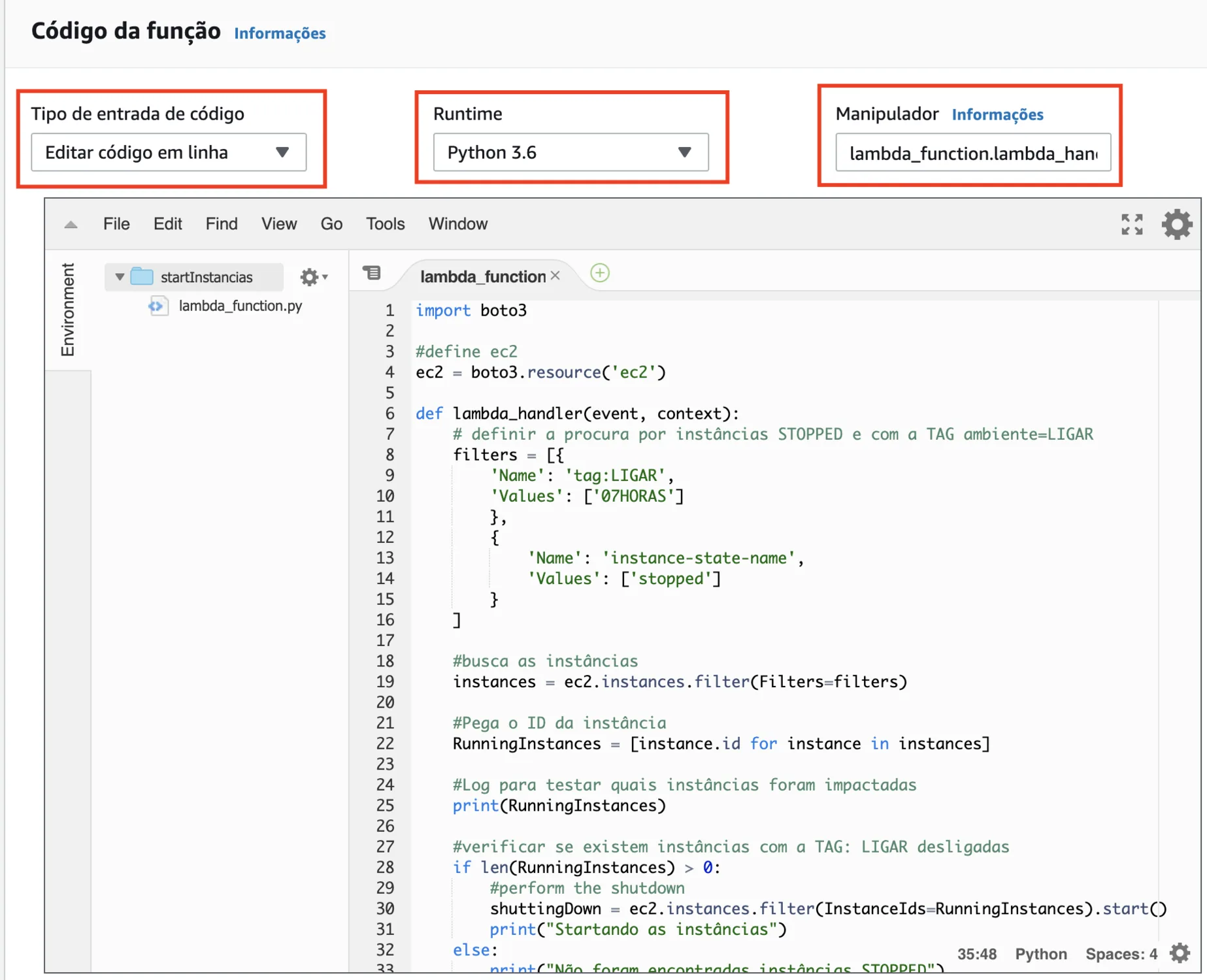Click line number 19 in the gutter
Screen dimensions: 1207x980
pyautogui.click(x=385, y=681)
